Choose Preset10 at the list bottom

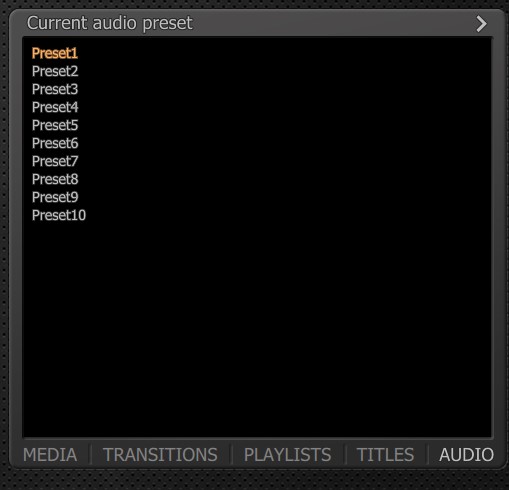59,215
